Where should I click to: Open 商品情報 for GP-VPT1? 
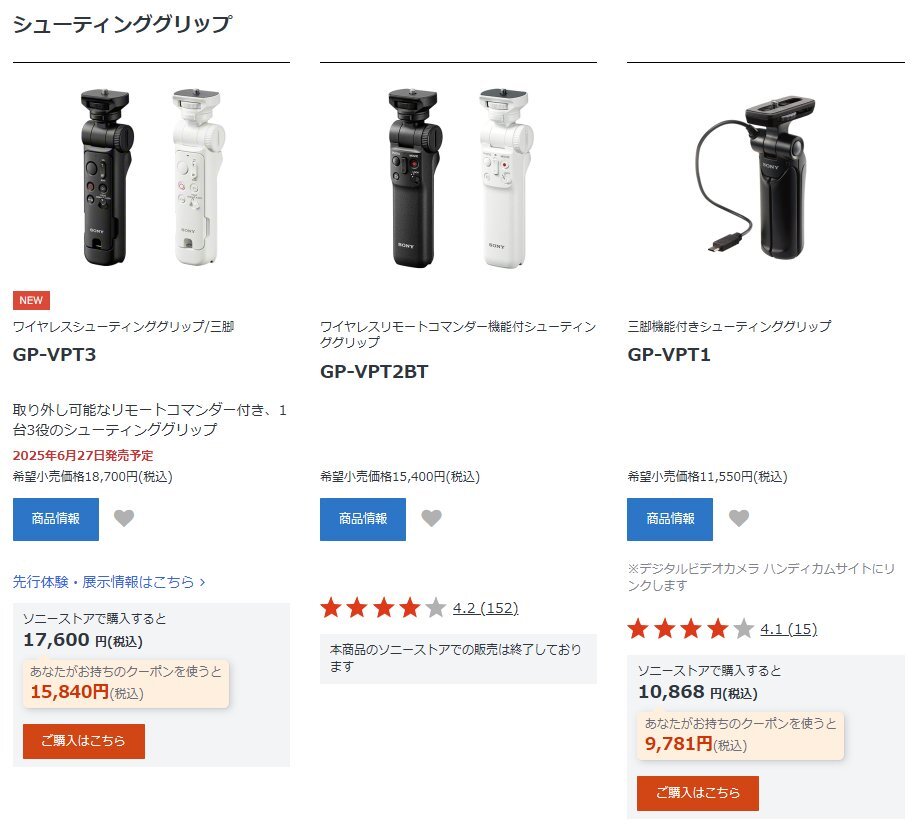pos(670,519)
